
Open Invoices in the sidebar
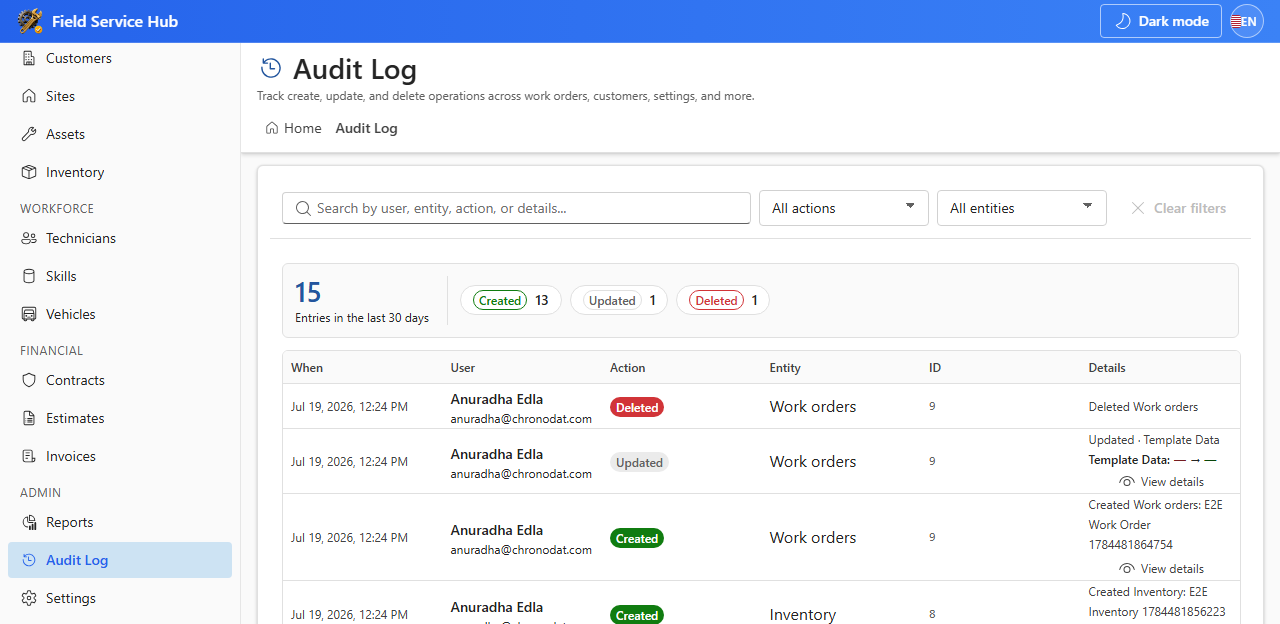click(x=120, y=456)
